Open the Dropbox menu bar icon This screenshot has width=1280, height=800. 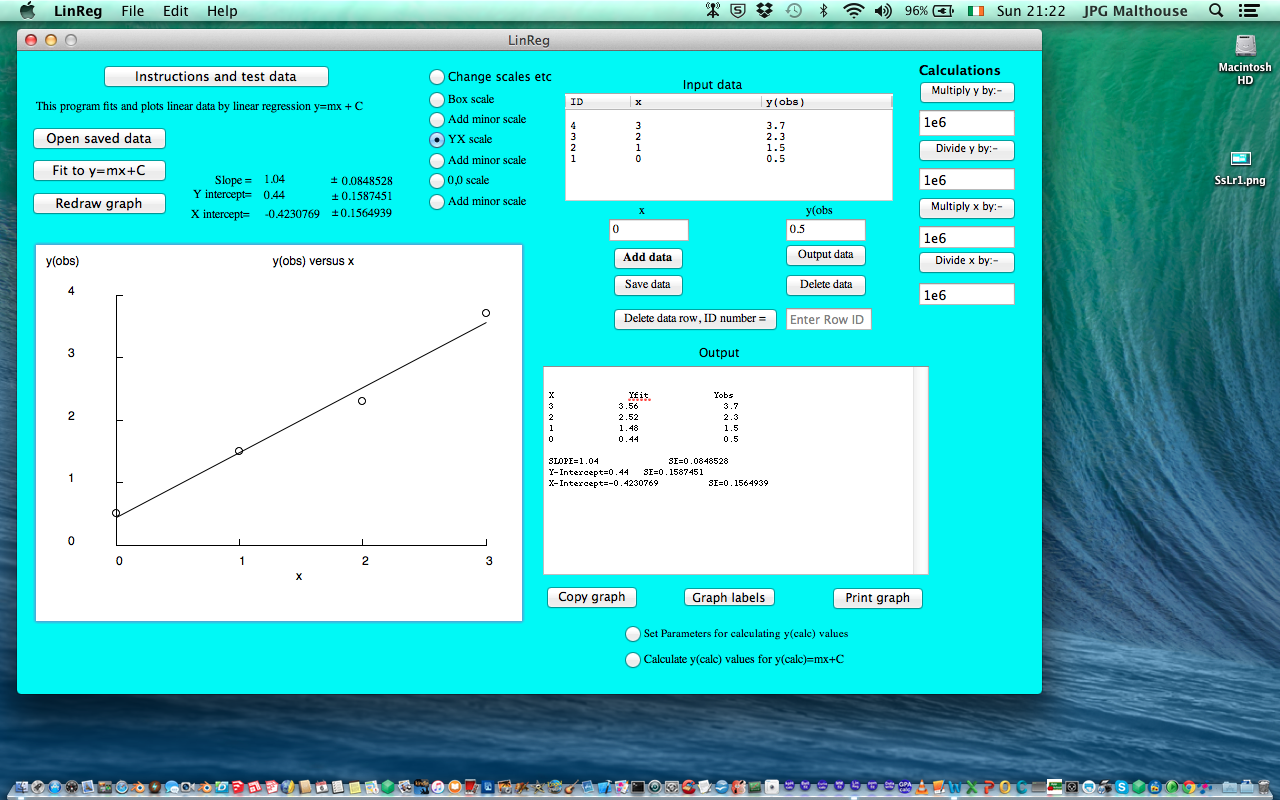765,11
